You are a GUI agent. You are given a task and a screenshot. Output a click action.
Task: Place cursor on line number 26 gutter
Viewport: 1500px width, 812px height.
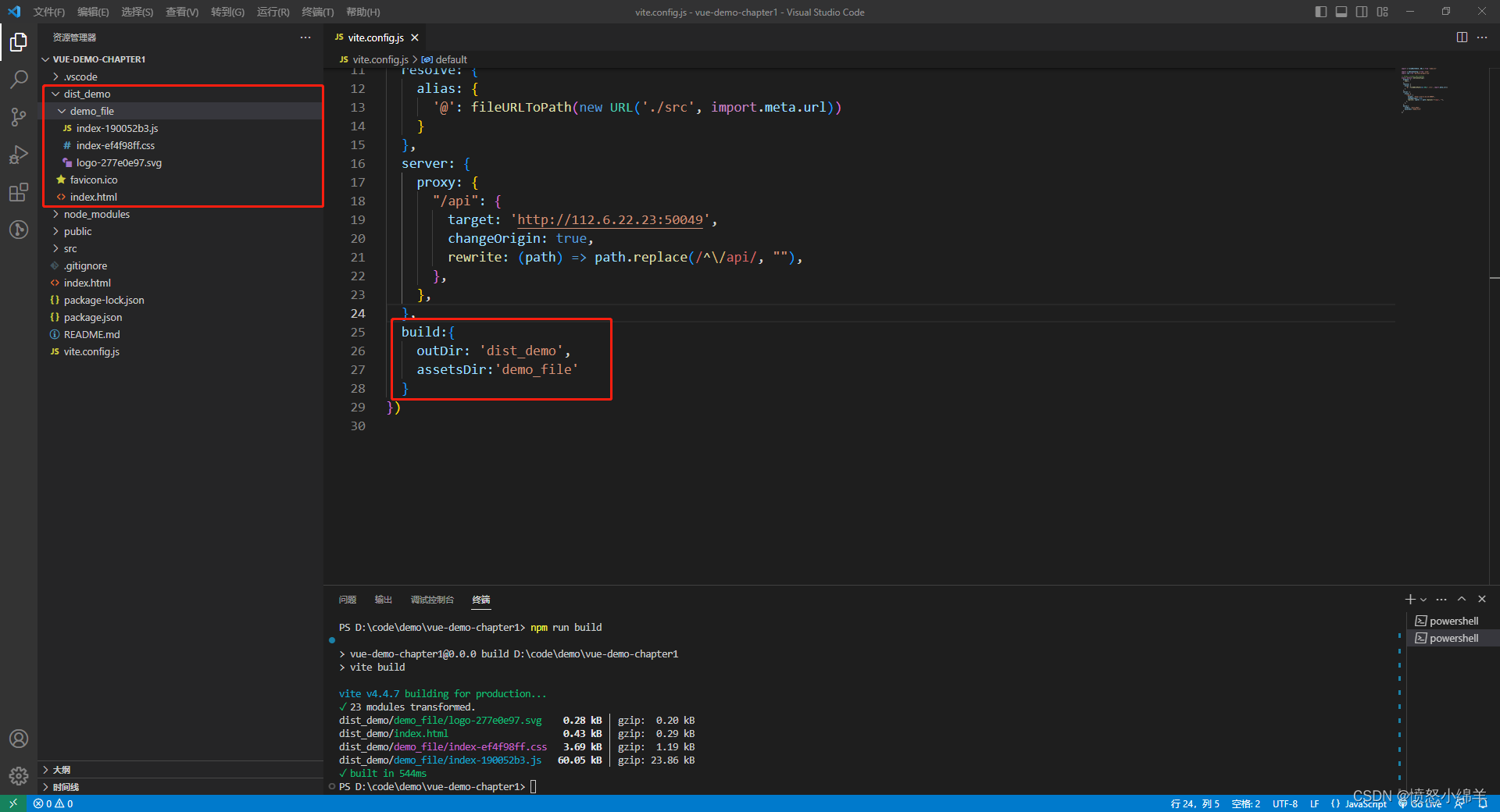pos(358,351)
